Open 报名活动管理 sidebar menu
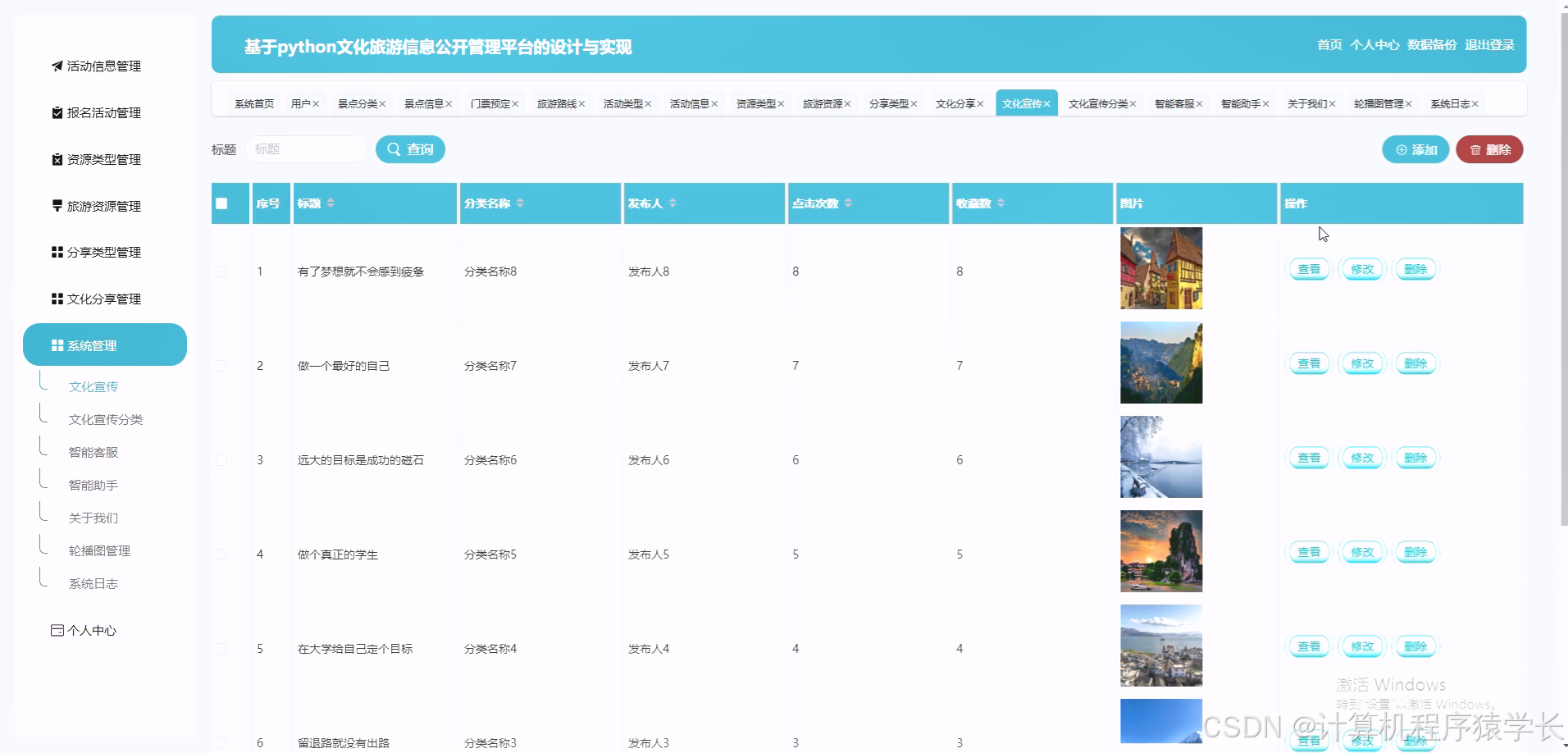Viewport: 1568px width, 753px height. tap(96, 112)
